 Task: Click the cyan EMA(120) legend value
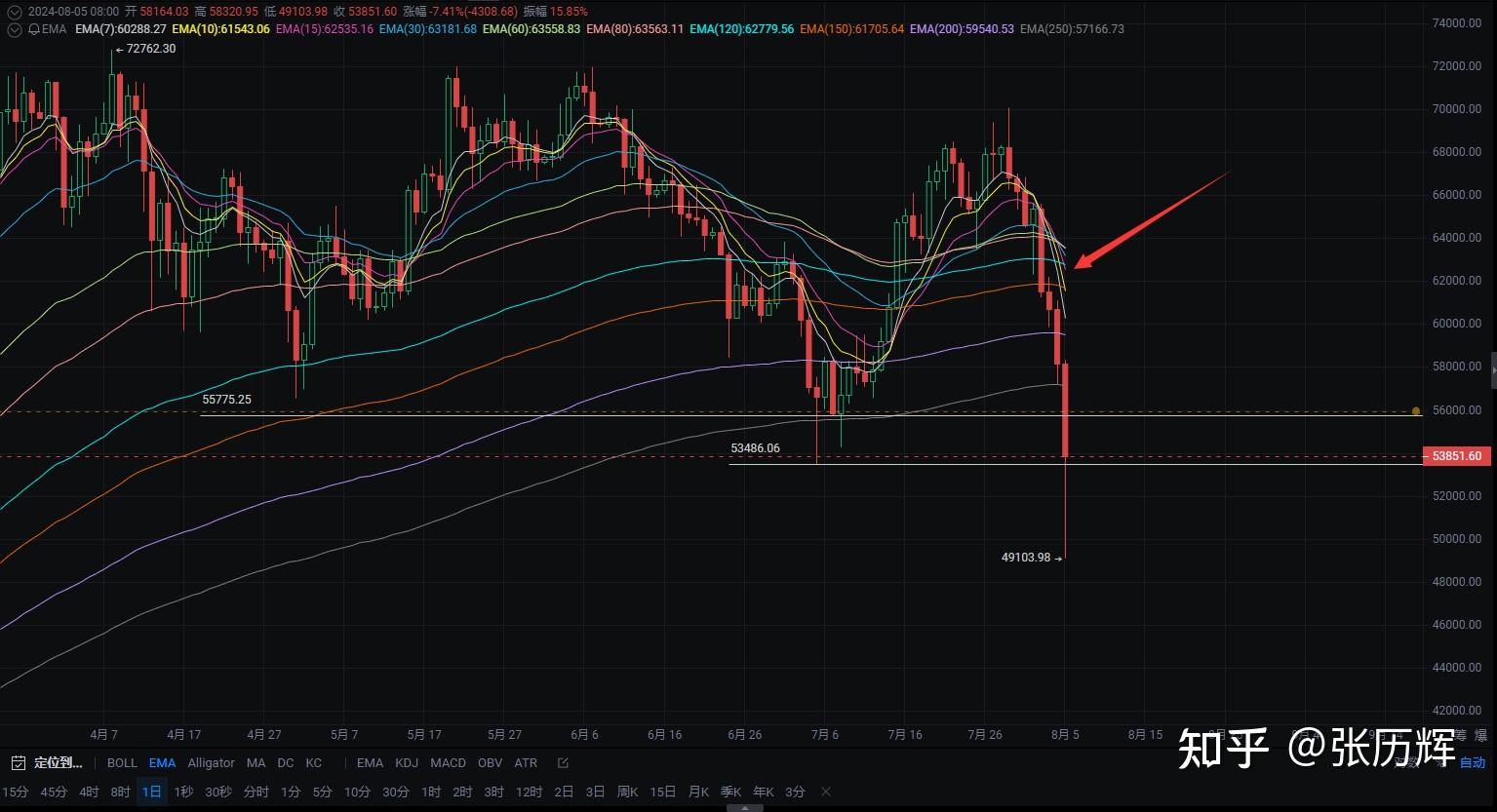click(742, 29)
